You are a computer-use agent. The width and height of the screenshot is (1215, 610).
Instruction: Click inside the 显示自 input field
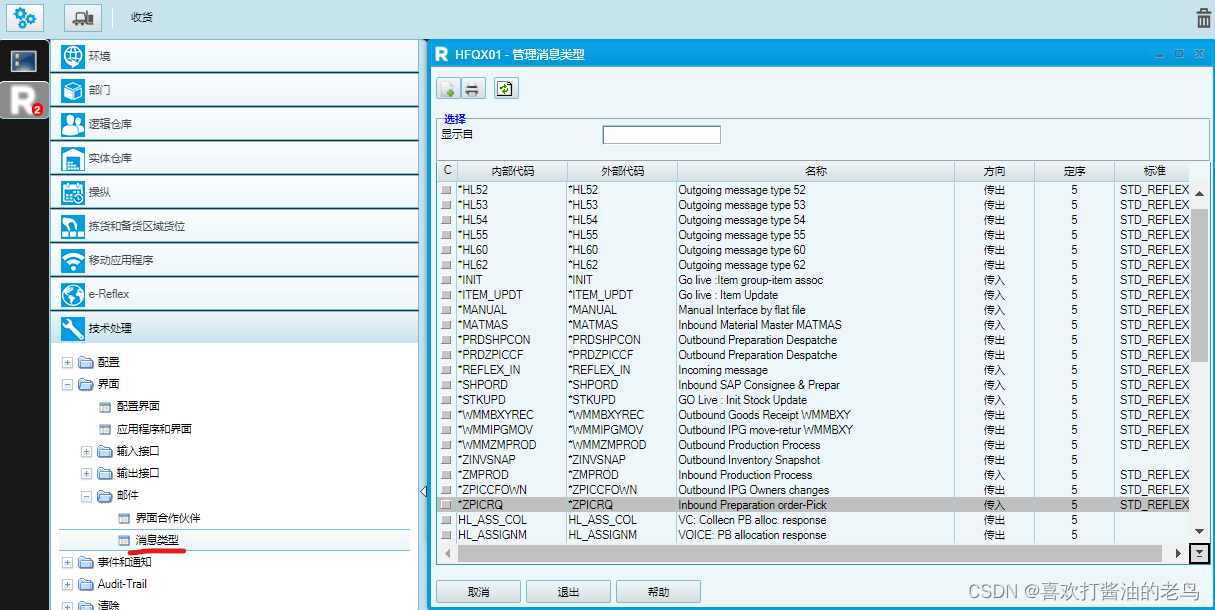coord(660,134)
